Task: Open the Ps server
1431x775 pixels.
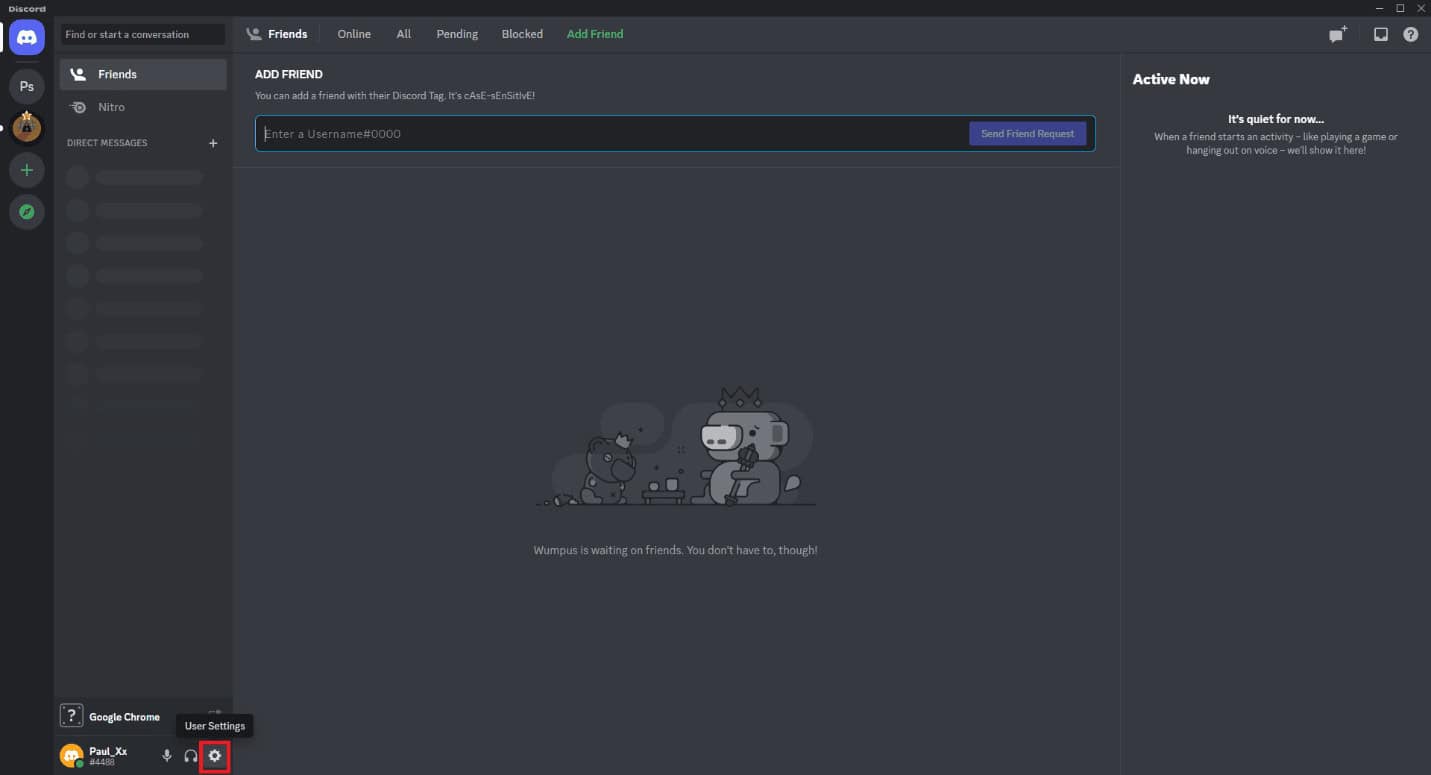Action: tap(27, 87)
